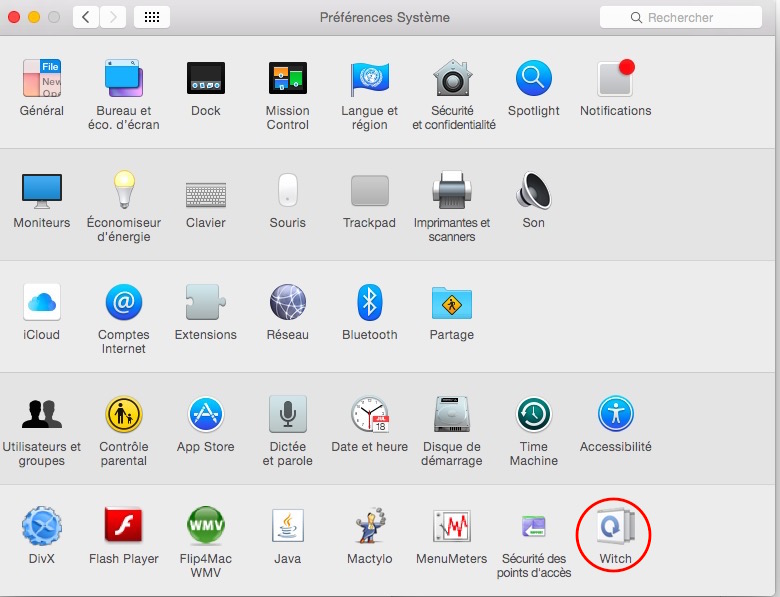Viewport: 780px width, 597px height.
Task: Open the Bluetooth settings icon
Action: [x=369, y=302]
